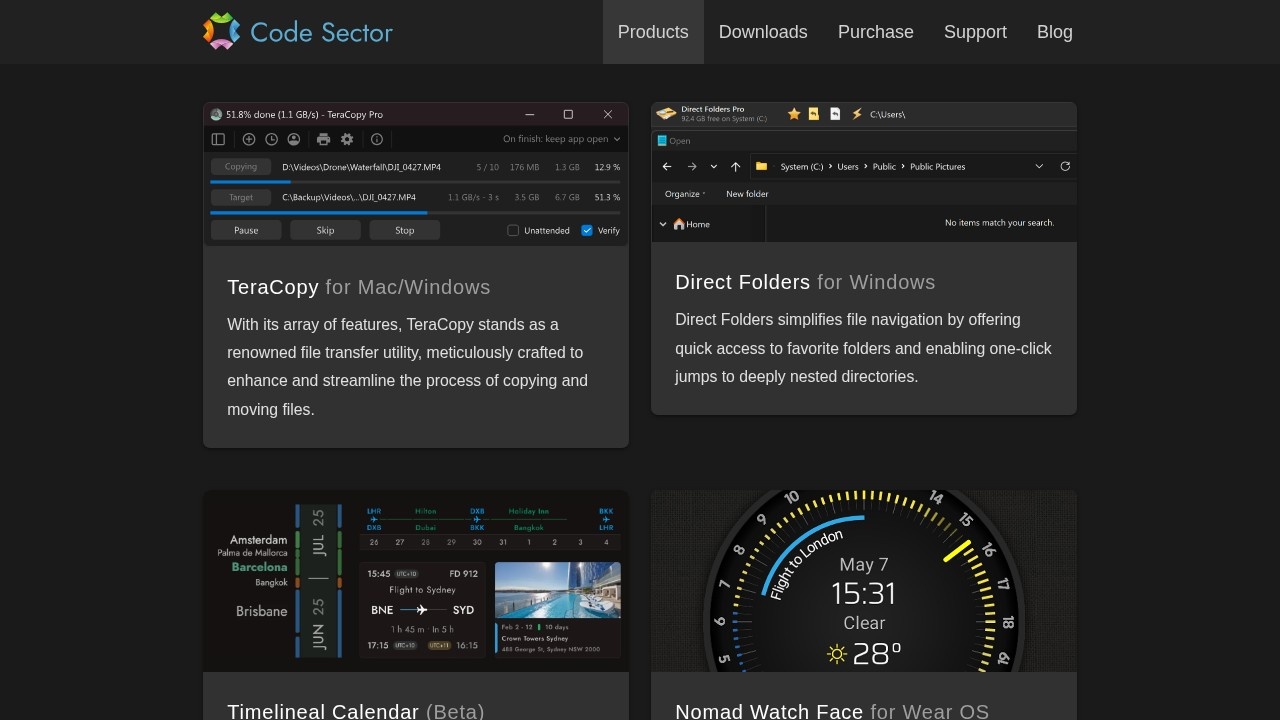
Task: Click Brisbane in the Timelineal city list
Action: click(262, 611)
